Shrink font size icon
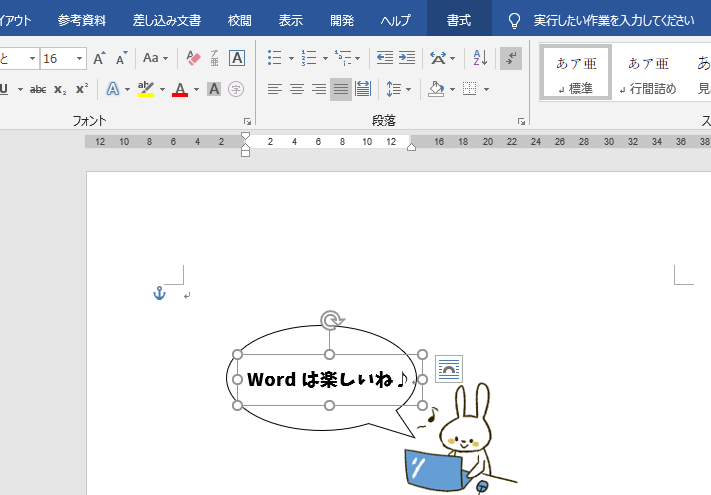This screenshot has width=711, height=495. coord(121,58)
